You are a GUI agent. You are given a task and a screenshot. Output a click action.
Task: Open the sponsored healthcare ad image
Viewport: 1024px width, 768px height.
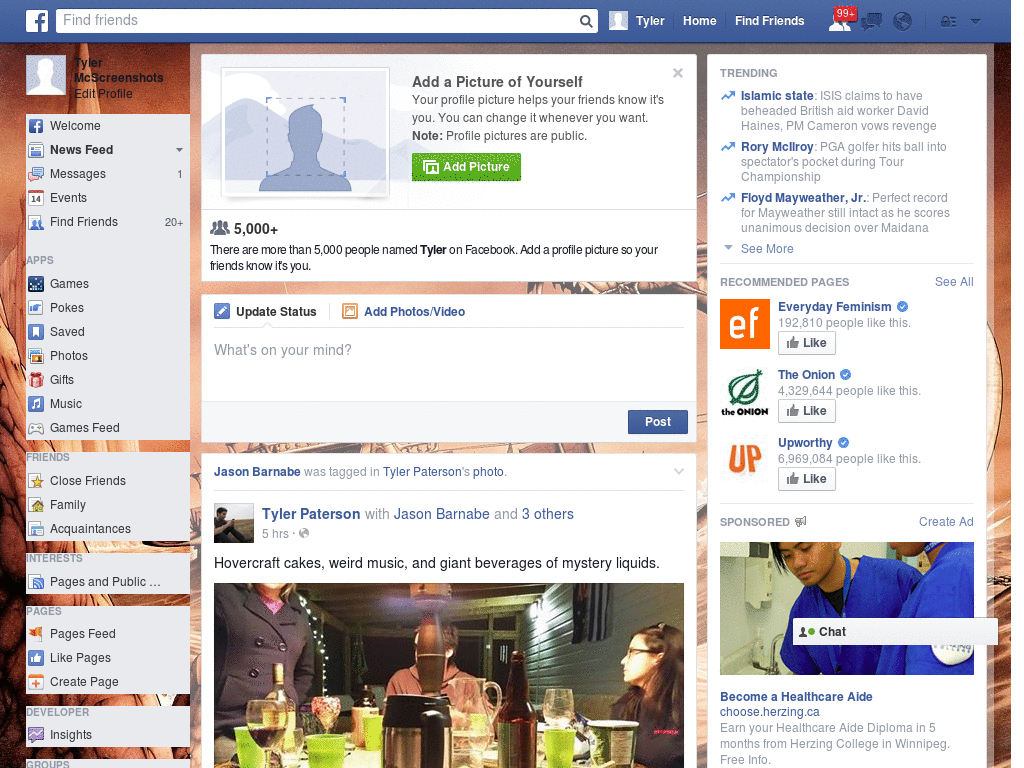pyautogui.click(x=846, y=608)
